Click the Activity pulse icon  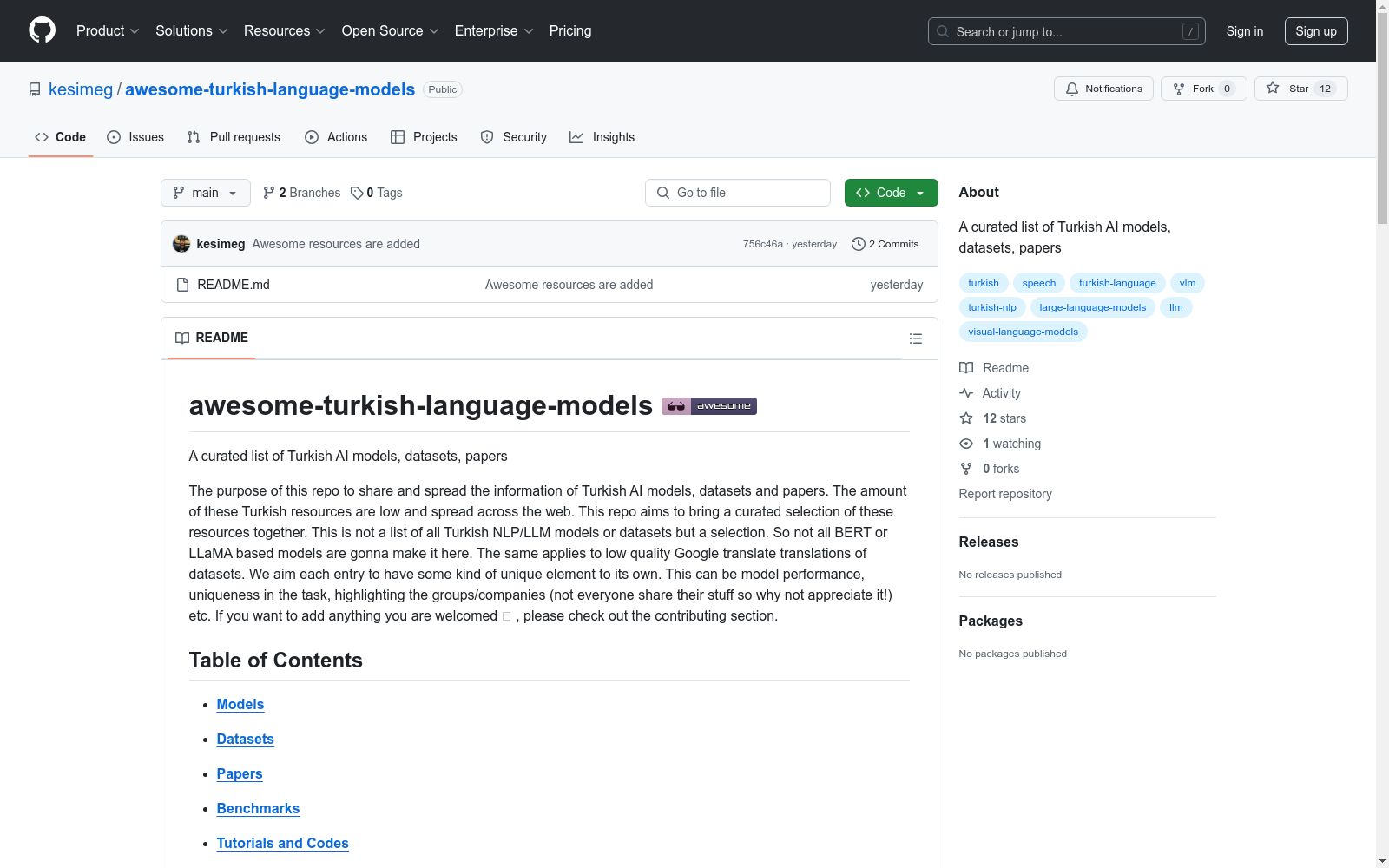tap(966, 393)
